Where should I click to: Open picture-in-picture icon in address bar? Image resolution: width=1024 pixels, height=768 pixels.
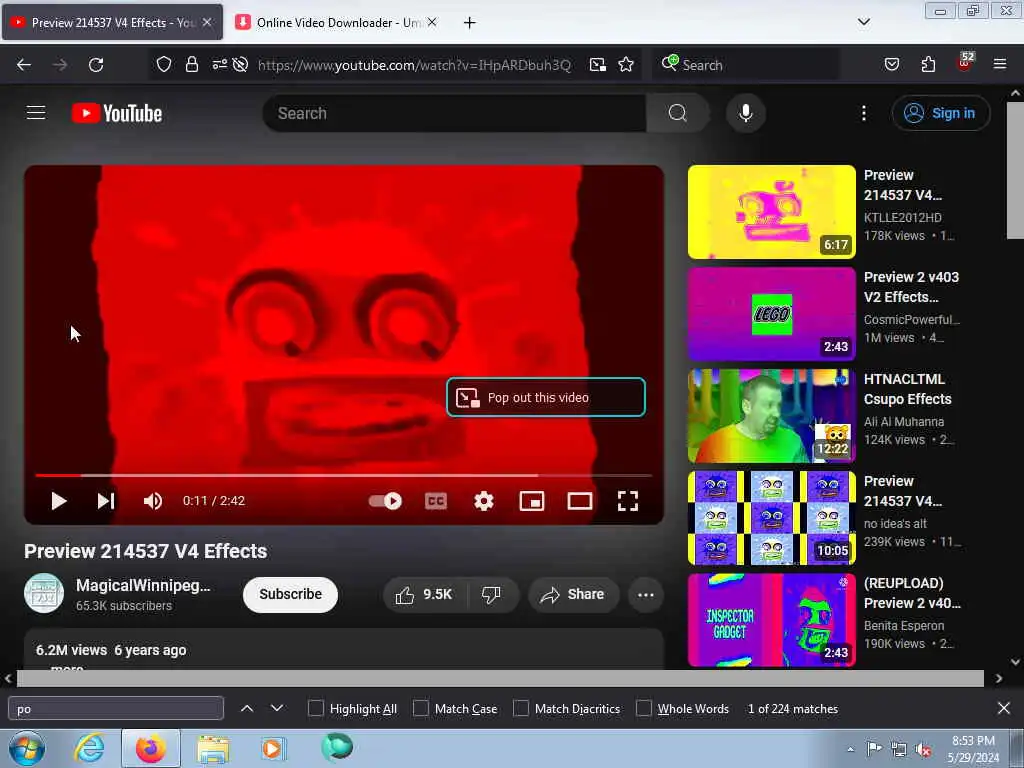598,65
